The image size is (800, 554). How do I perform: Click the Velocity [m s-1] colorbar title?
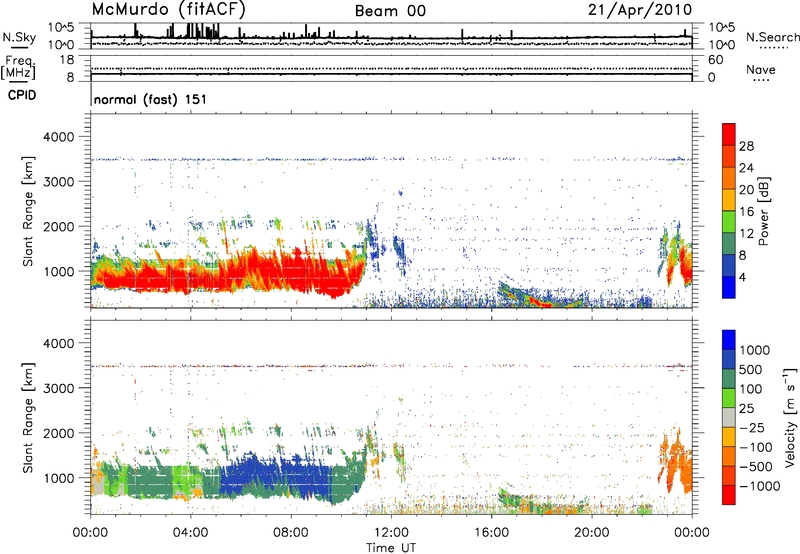(x=790, y=417)
